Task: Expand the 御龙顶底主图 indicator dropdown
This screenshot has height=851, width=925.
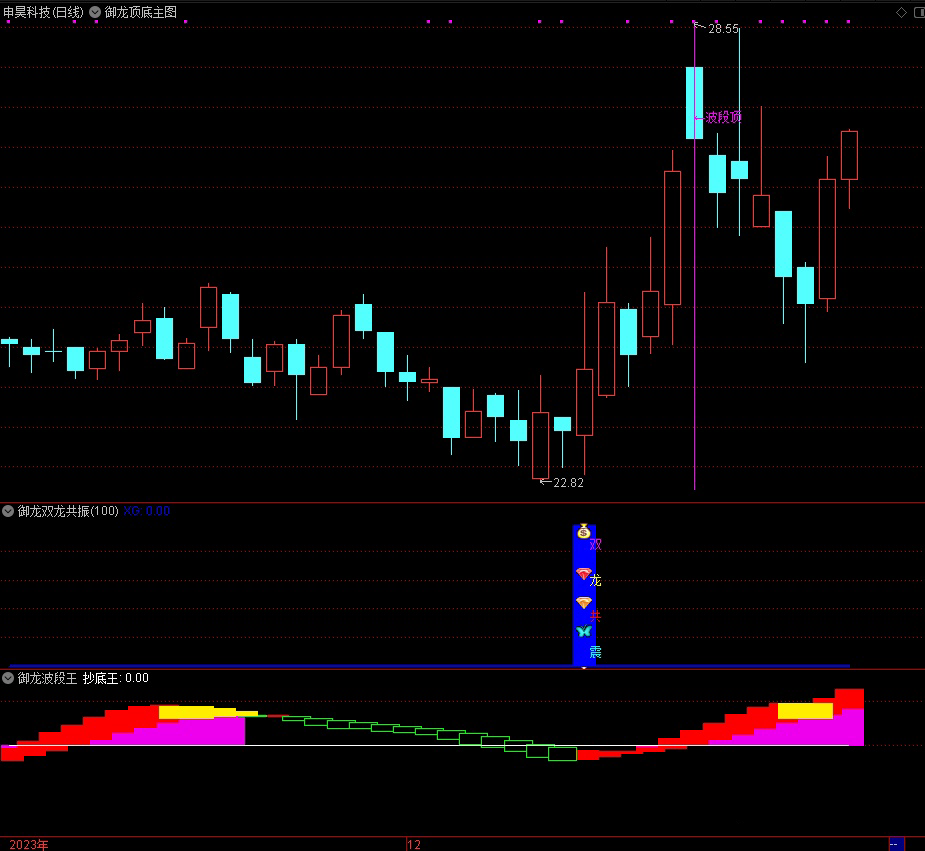Action: [95, 12]
